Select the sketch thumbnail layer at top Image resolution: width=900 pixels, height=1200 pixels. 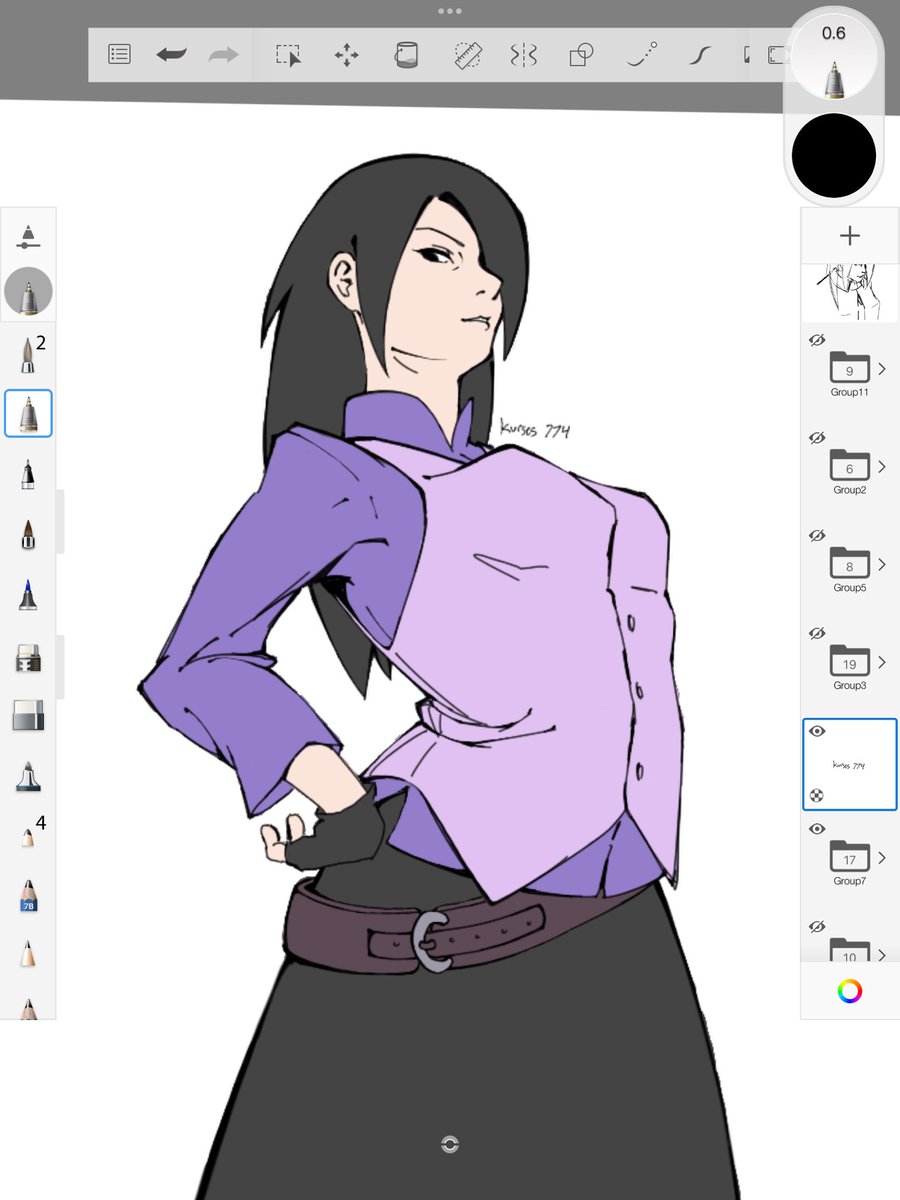click(x=850, y=292)
